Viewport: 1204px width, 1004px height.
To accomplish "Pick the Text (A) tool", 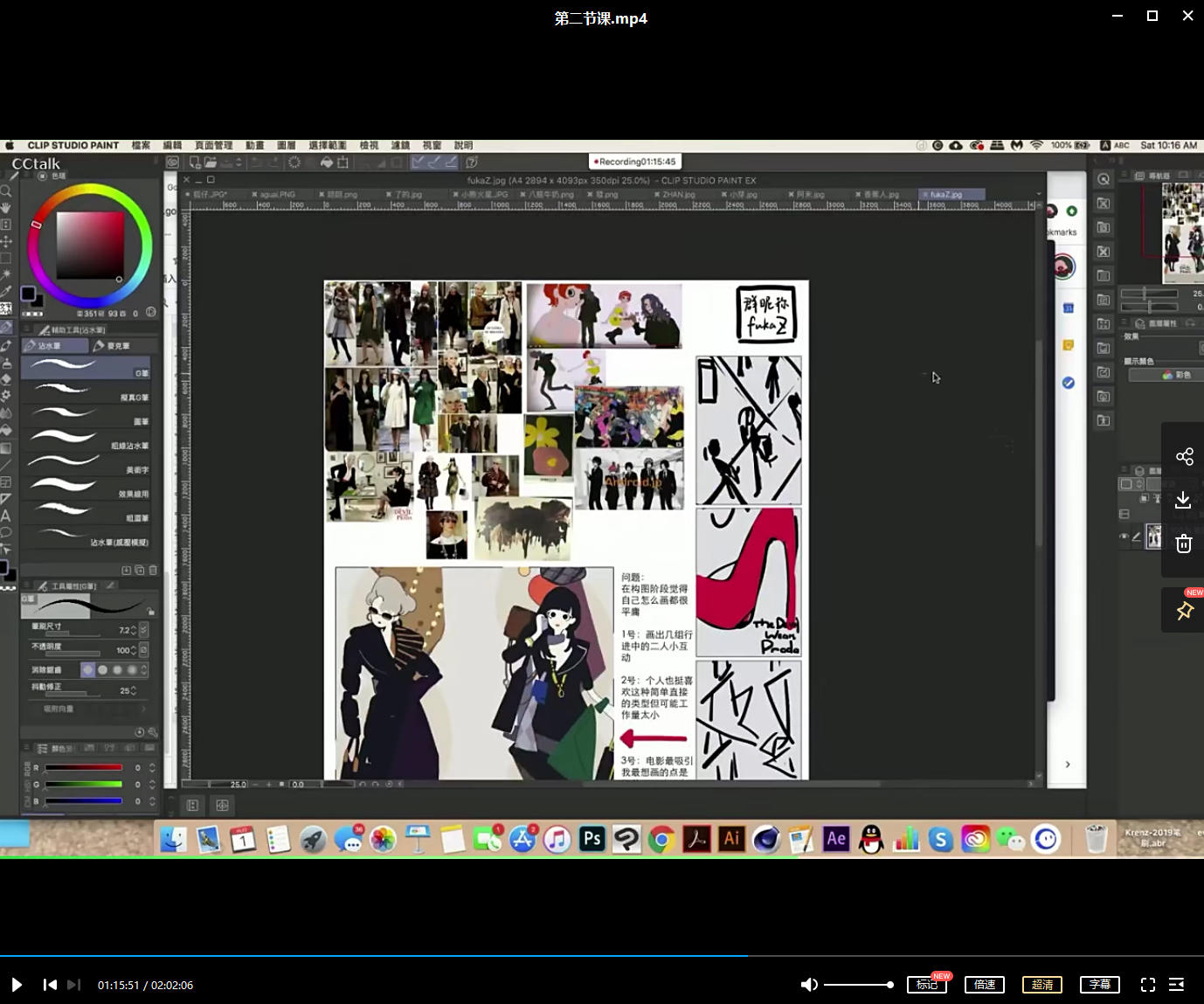I will pos(6,516).
